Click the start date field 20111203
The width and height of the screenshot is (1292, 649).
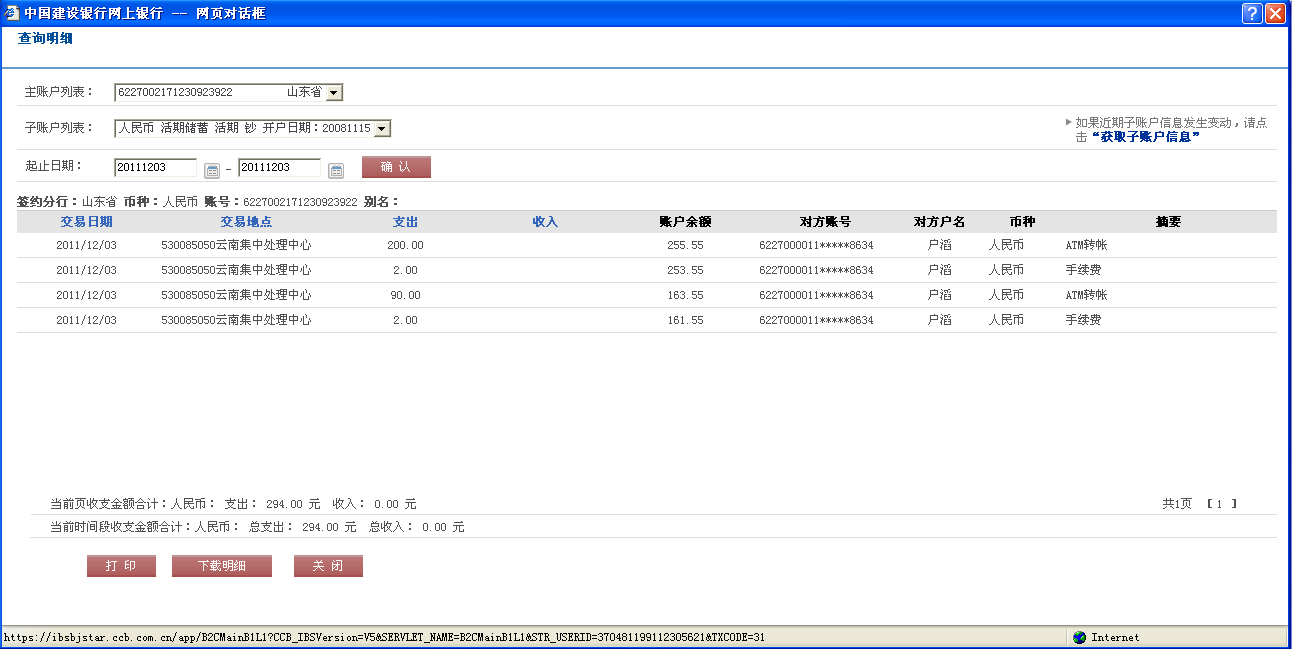tap(155, 167)
